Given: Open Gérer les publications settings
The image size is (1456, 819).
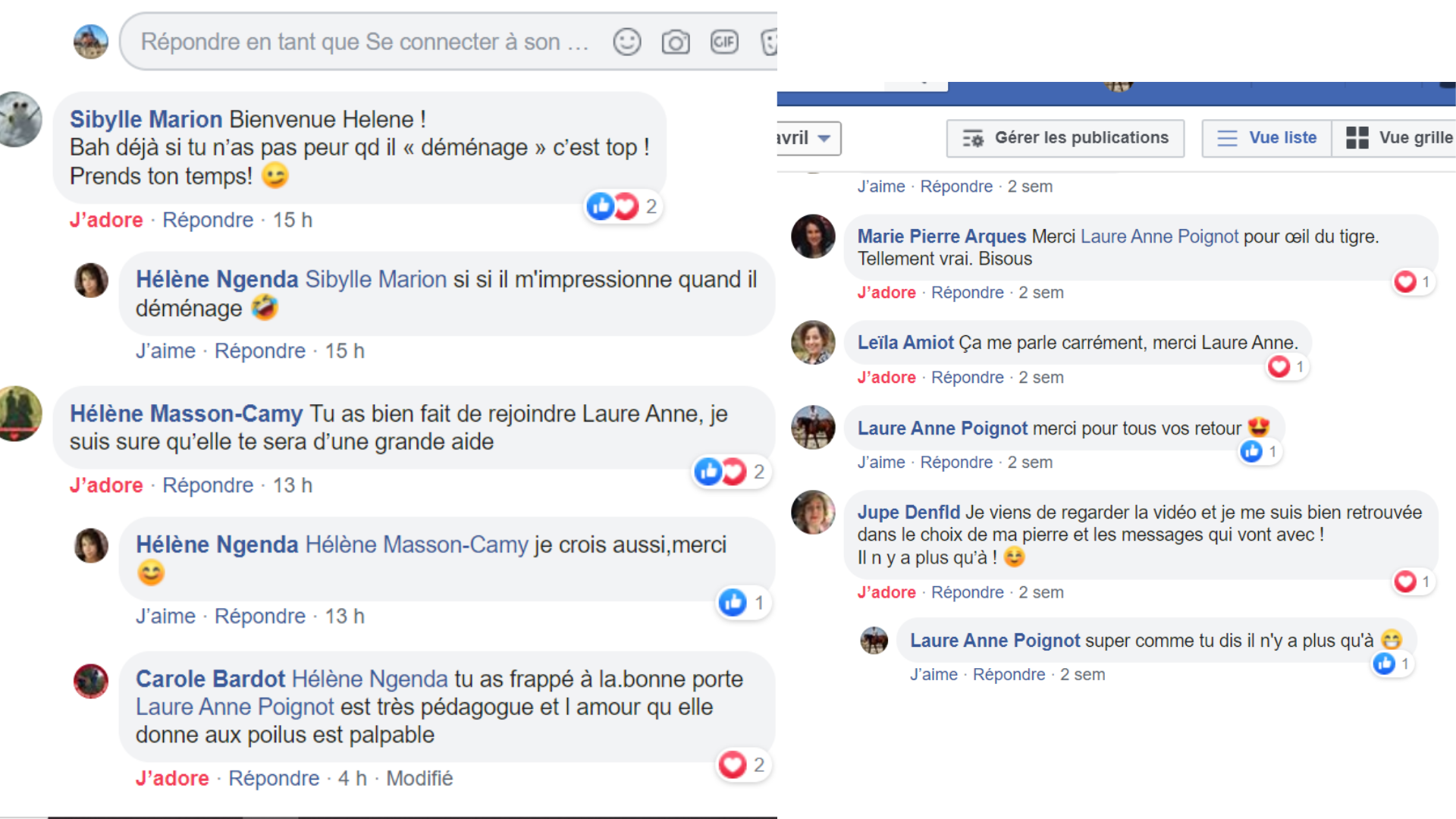Looking at the screenshot, I should click(x=1065, y=138).
